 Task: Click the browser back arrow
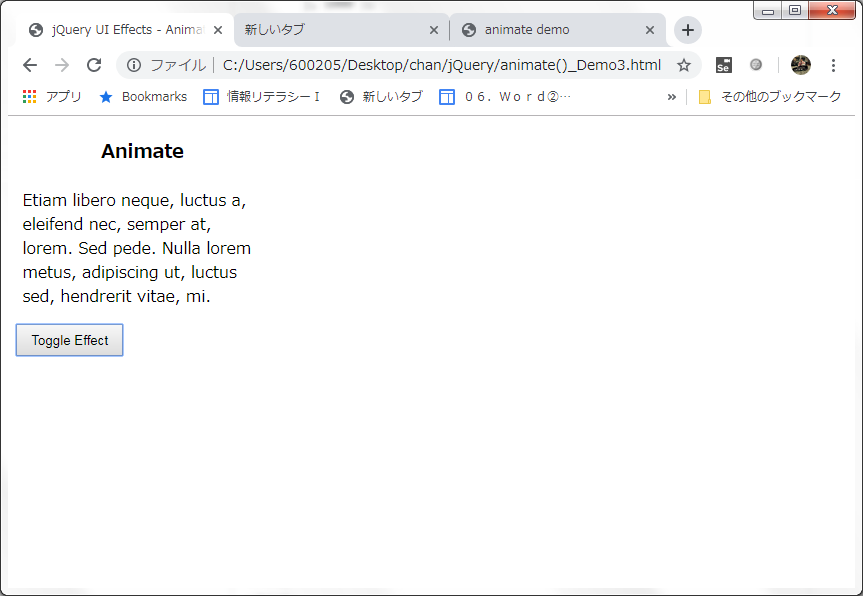[30, 65]
